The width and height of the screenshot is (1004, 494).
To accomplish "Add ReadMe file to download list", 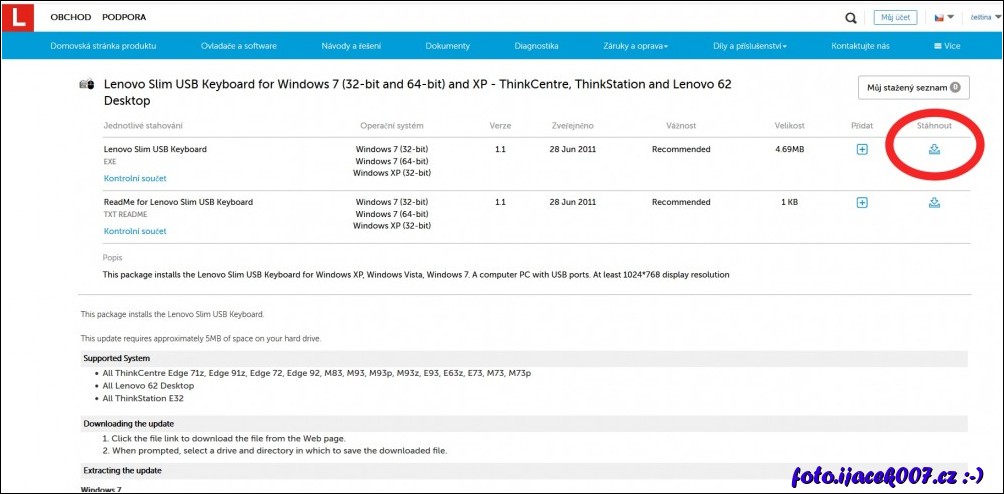I will click(862, 203).
